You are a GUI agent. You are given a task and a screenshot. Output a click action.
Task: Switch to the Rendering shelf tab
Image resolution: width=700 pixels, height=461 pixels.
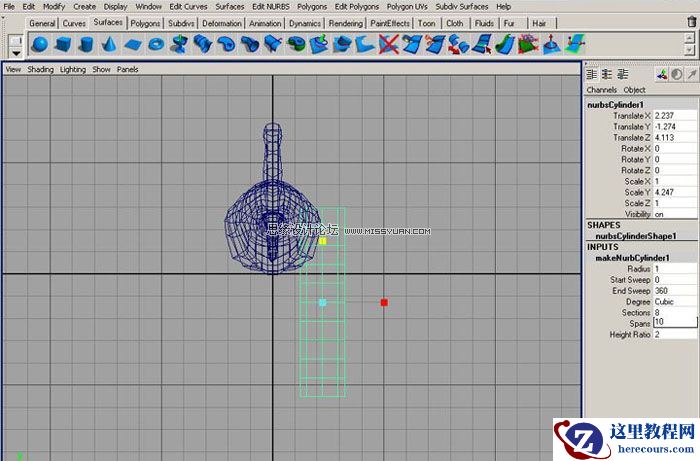coord(346,23)
